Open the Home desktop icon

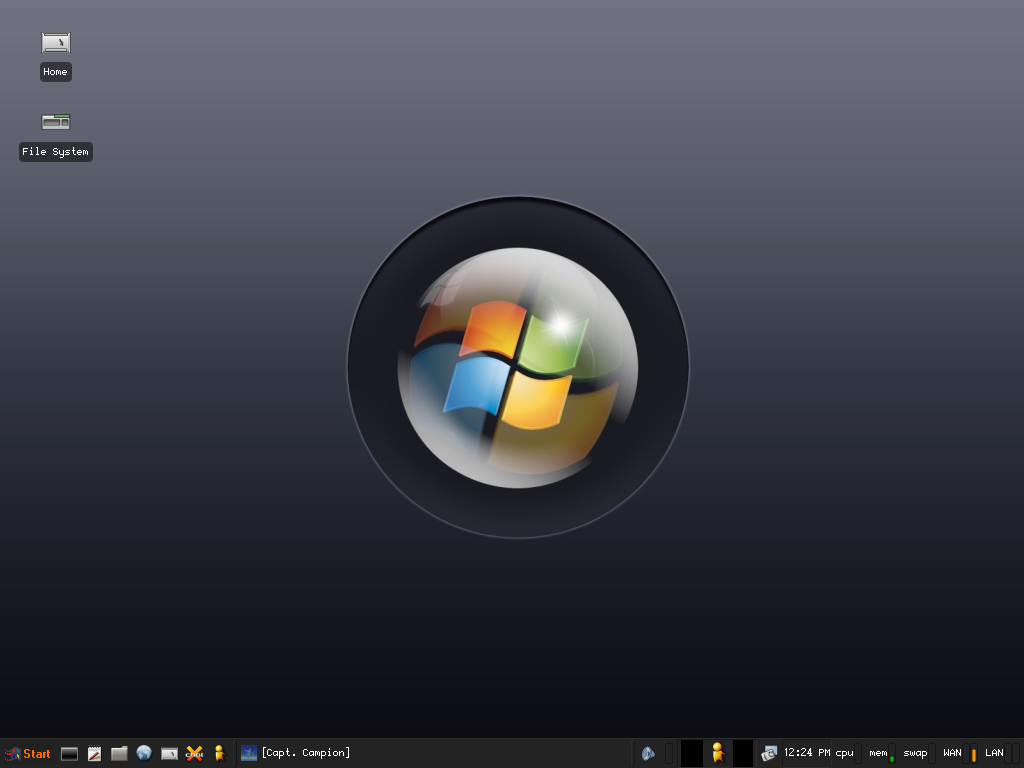click(x=56, y=43)
